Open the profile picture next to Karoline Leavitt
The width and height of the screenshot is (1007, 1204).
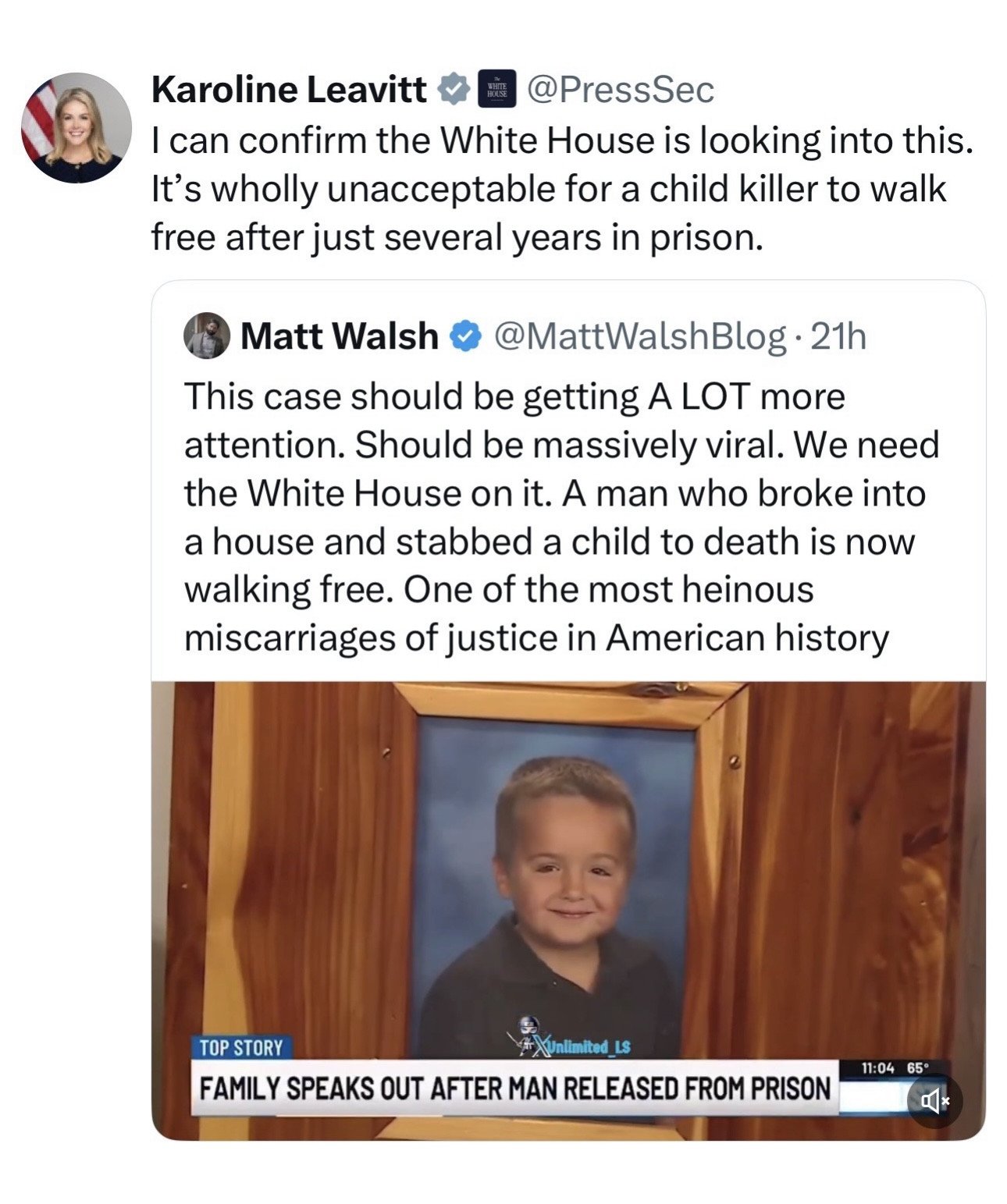point(77,128)
